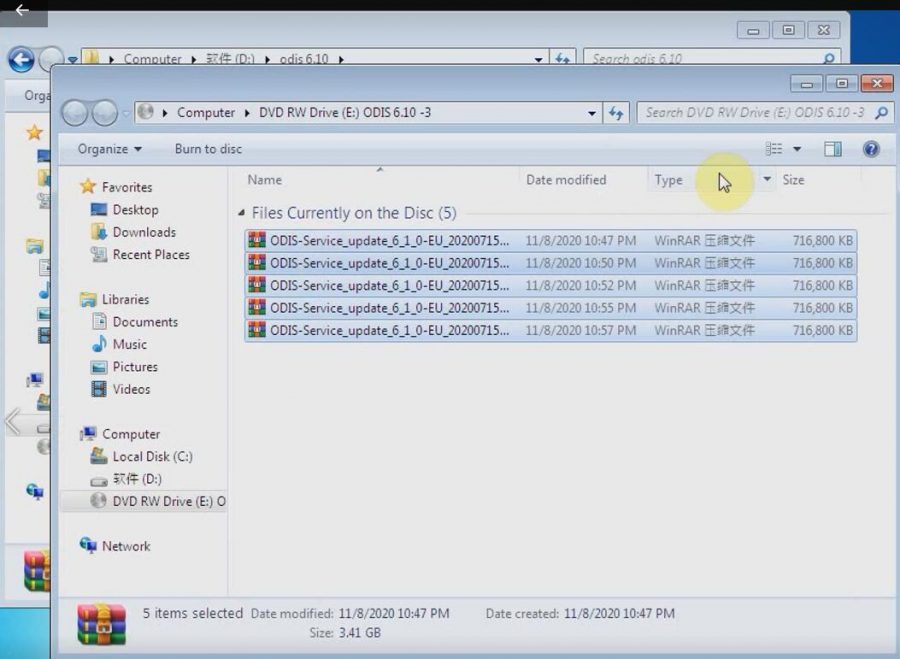Open the Organize dropdown menu

[x=106, y=148]
